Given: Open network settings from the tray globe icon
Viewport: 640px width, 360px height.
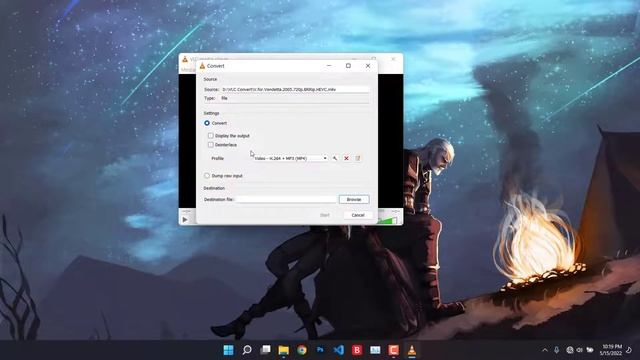Looking at the screenshot, I should (570, 350).
